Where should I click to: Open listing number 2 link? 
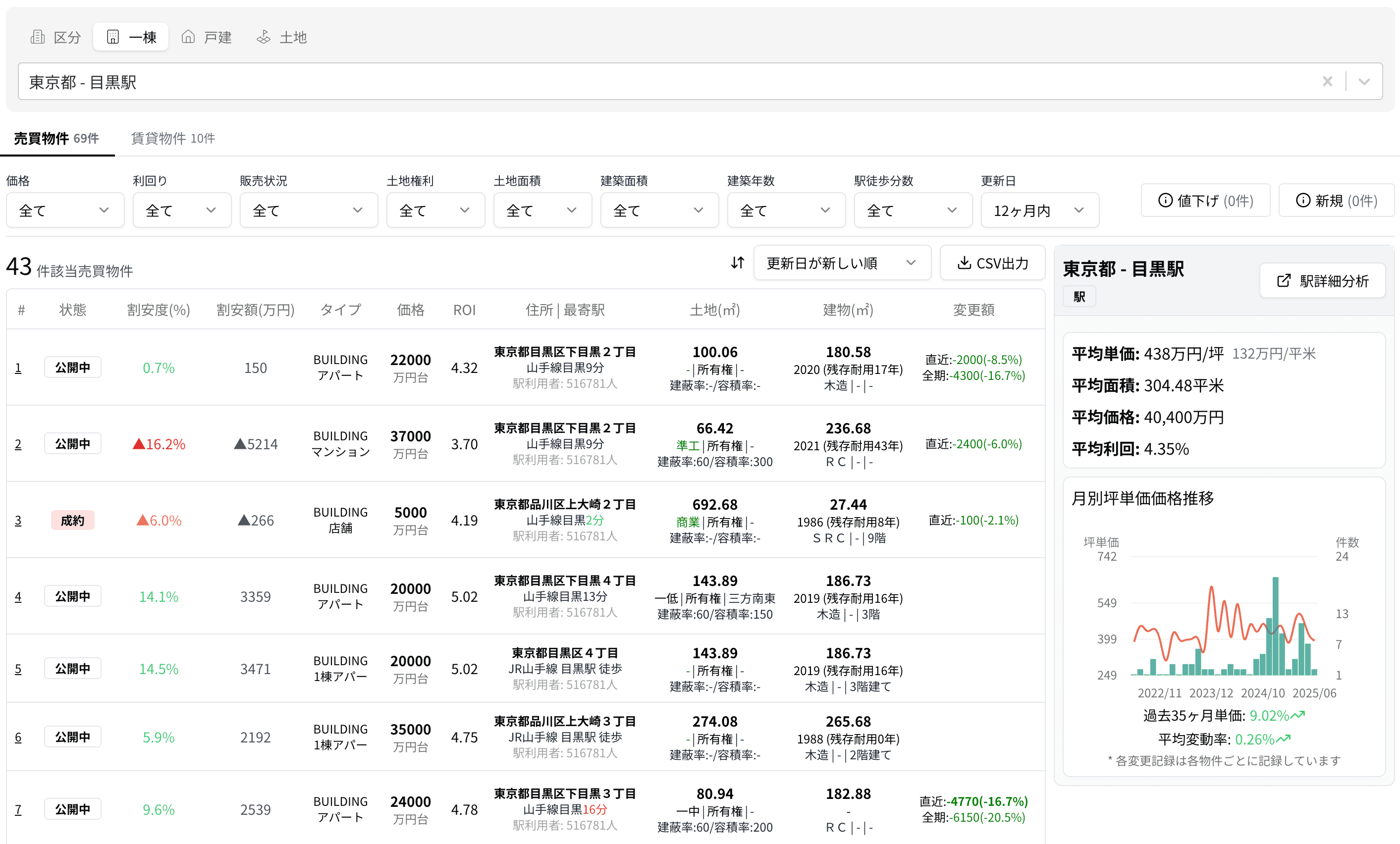[18, 444]
